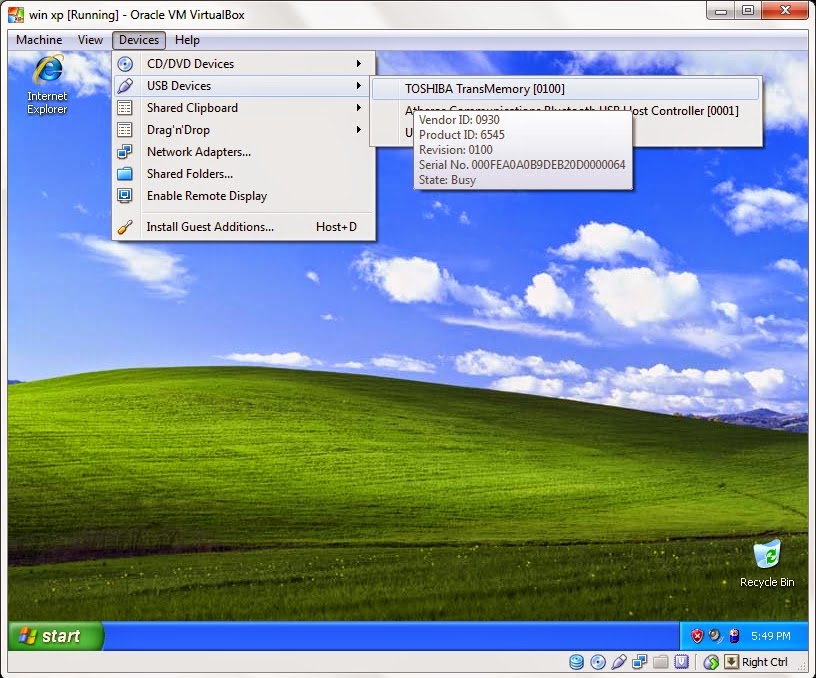Open Internet Explorer desktop icon
The height and width of the screenshot is (678, 816).
click(x=47, y=85)
